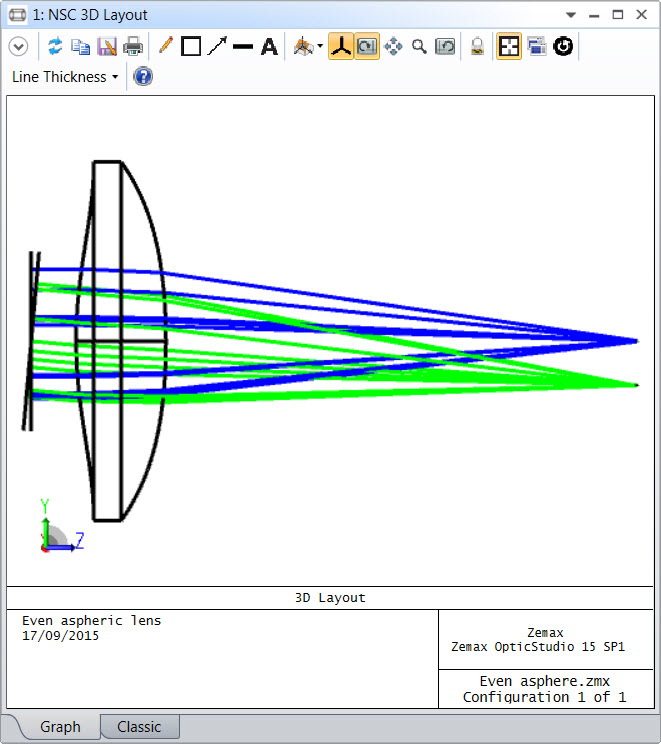Toggle the rotate view button
The height and width of the screenshot is (744, 661).
(367, 46)
